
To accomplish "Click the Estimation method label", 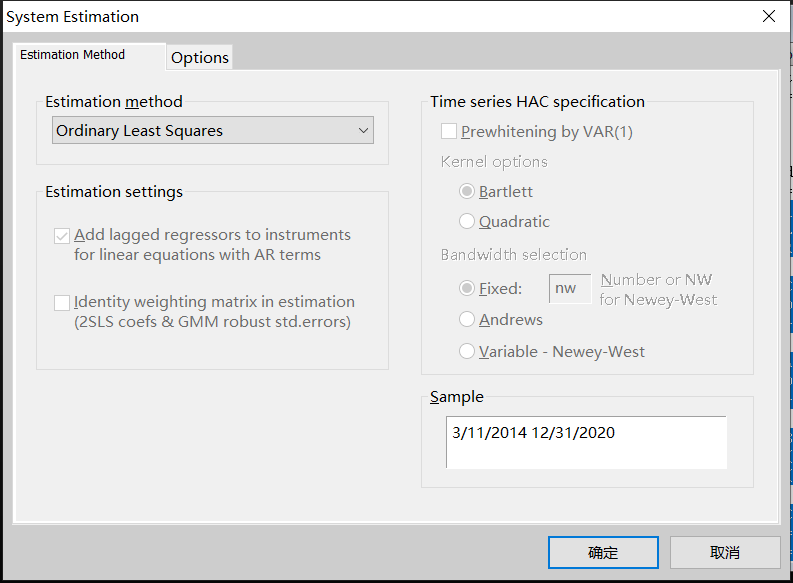I will click(x=114, y=102).
